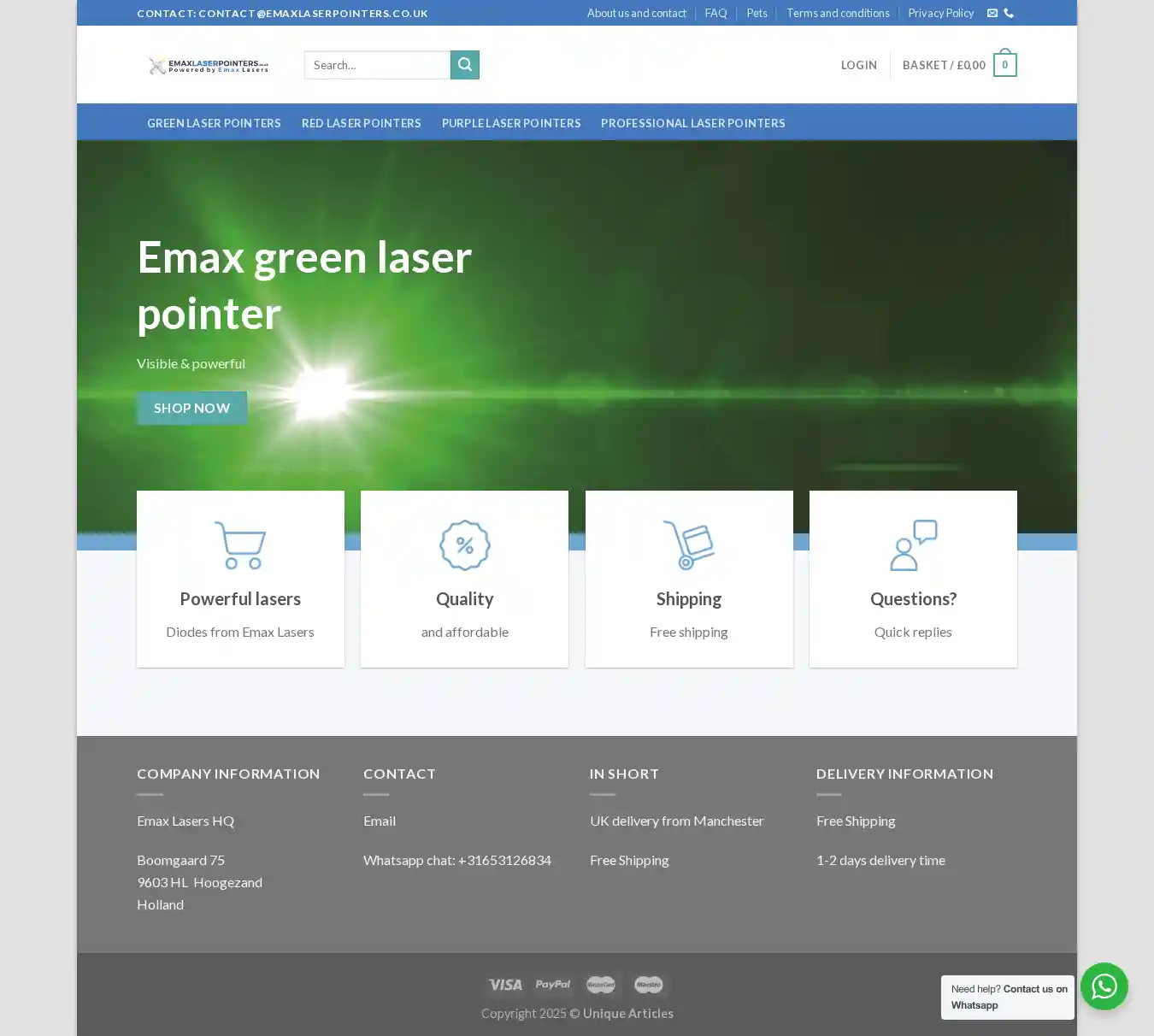Open Terms and conditions link
Screen dimensions: 1154x1036
838,14
